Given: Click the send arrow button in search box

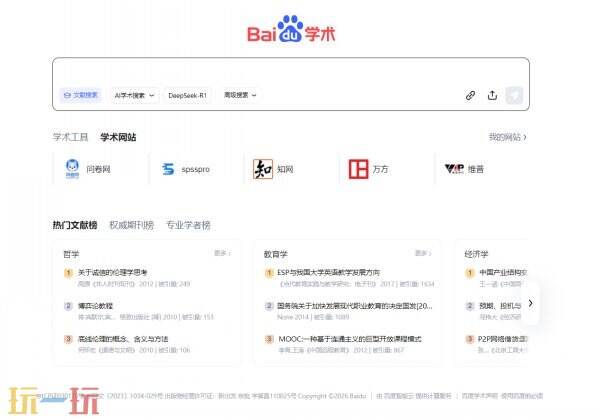Looking at the screenshot, I should 514,95.
